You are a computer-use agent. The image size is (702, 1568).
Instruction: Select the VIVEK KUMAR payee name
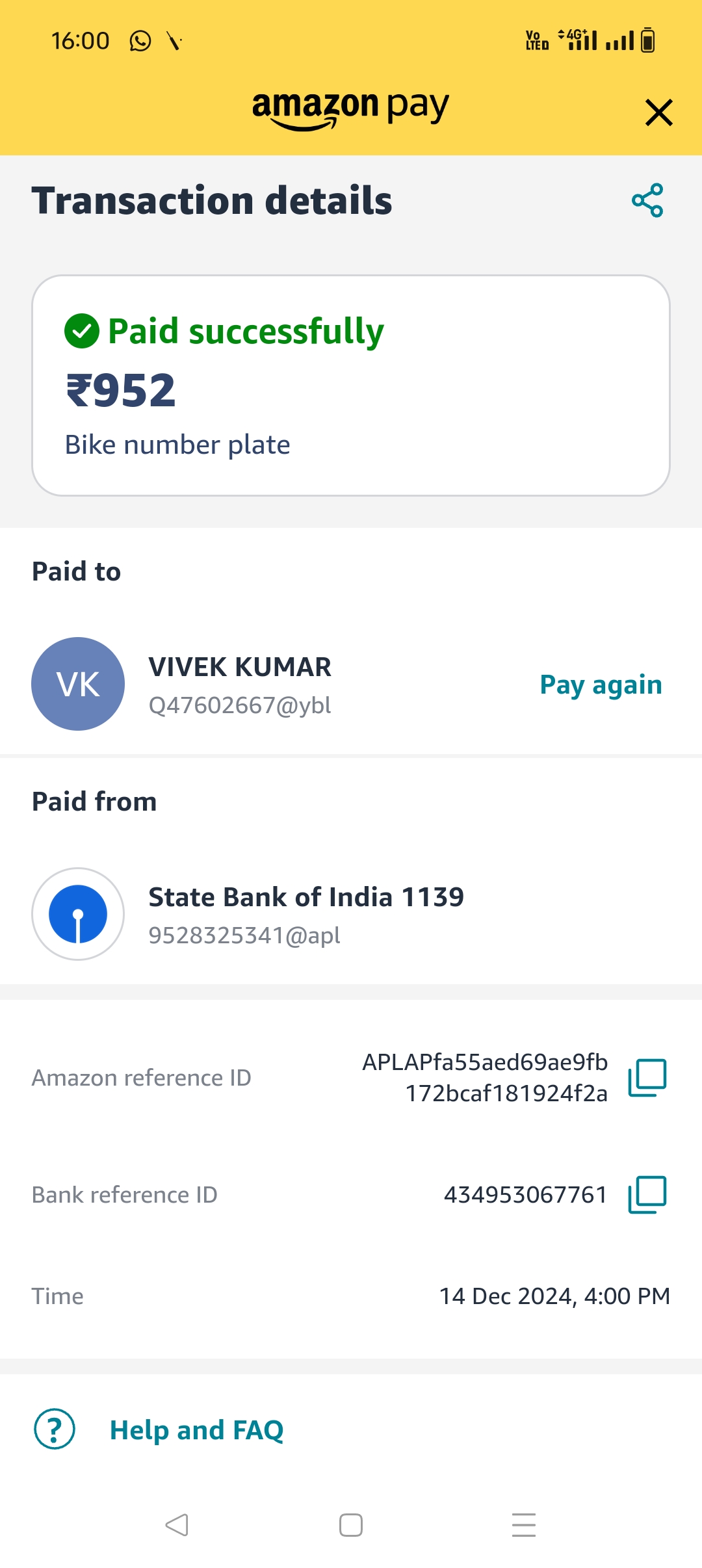[x=240, y=667]
